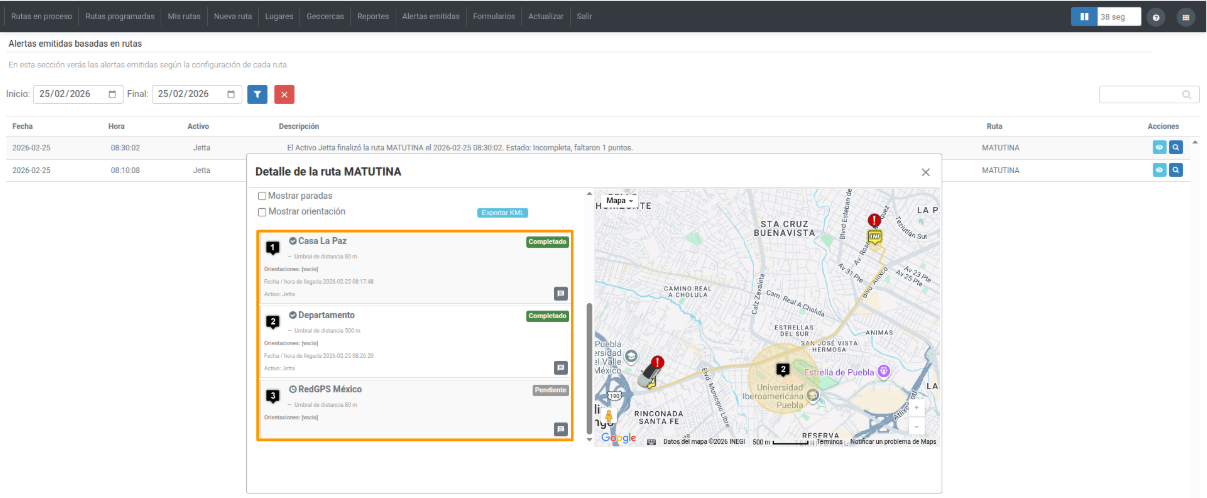Image resolution: width=1207 pixels, height=498 pixels.
Task: Open the Mapa type dropdown on map
Action: tap(620, 200)
